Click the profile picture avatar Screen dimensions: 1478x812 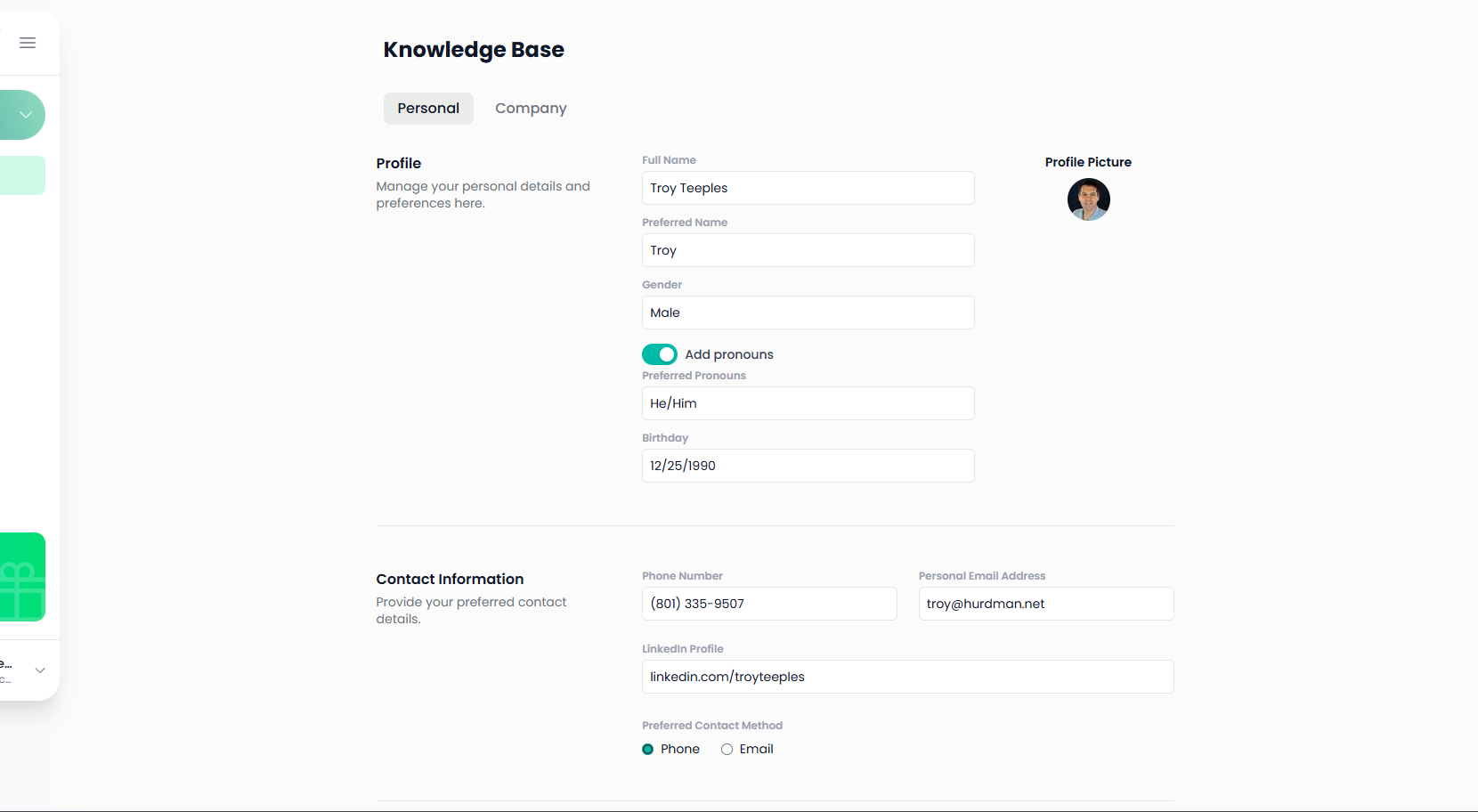[1088, 199]
